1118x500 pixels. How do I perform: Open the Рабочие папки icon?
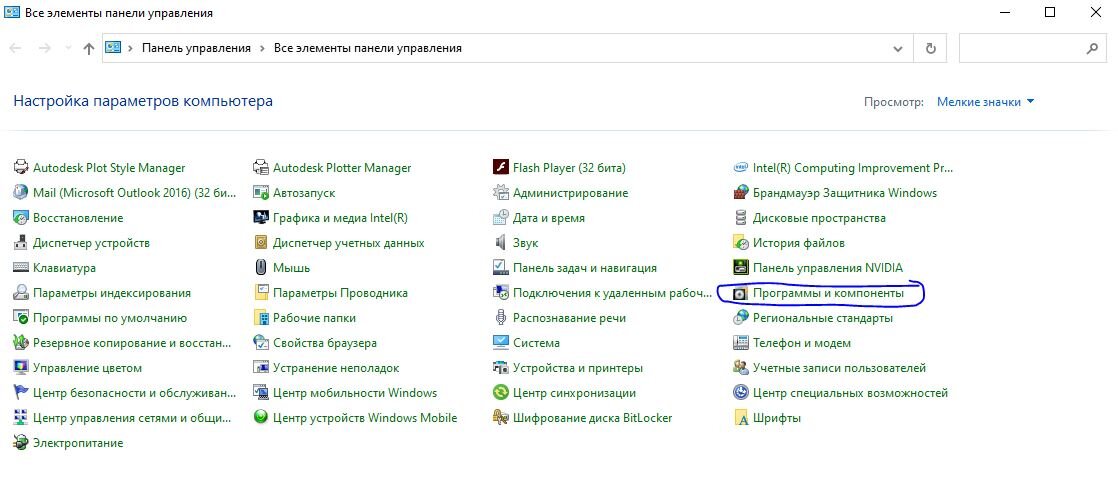(x=261, y=318)
